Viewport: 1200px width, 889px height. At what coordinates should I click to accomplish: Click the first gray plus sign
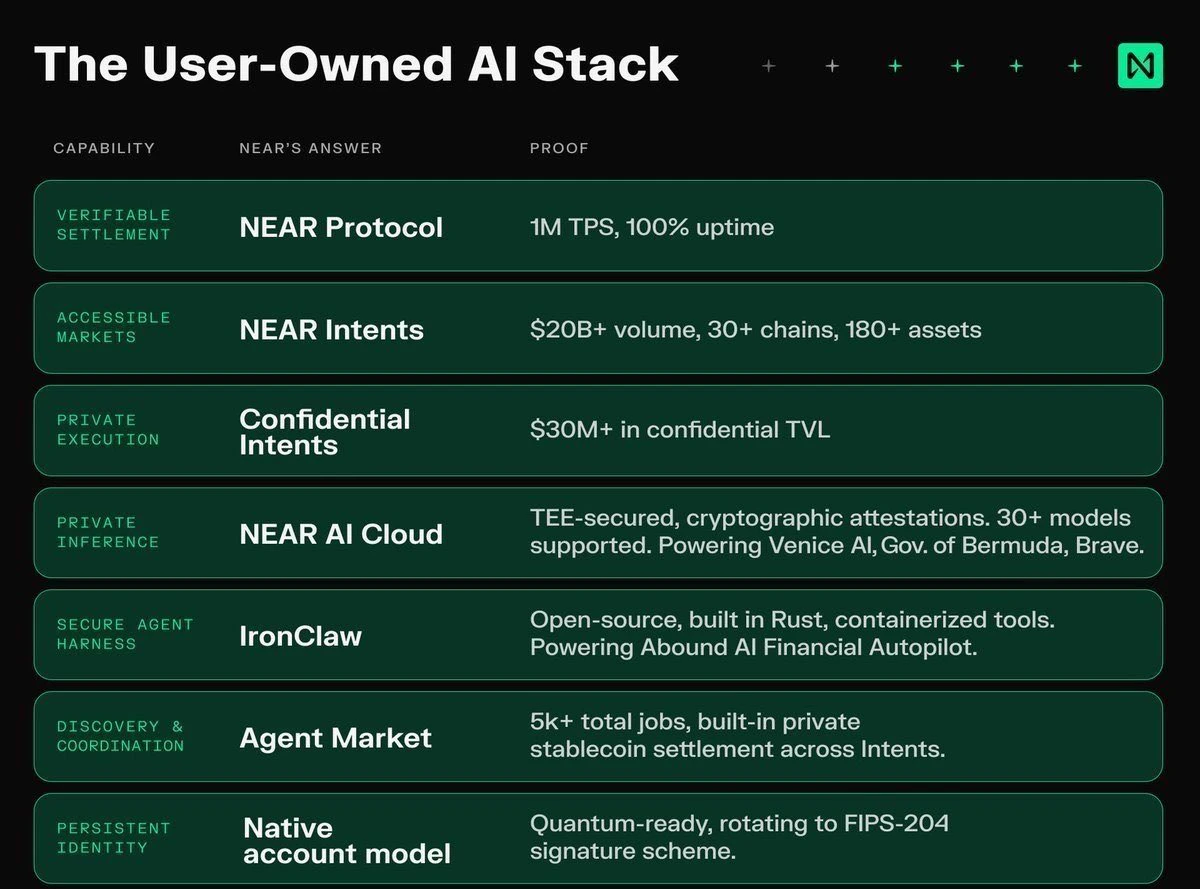[x=768, y=66]
